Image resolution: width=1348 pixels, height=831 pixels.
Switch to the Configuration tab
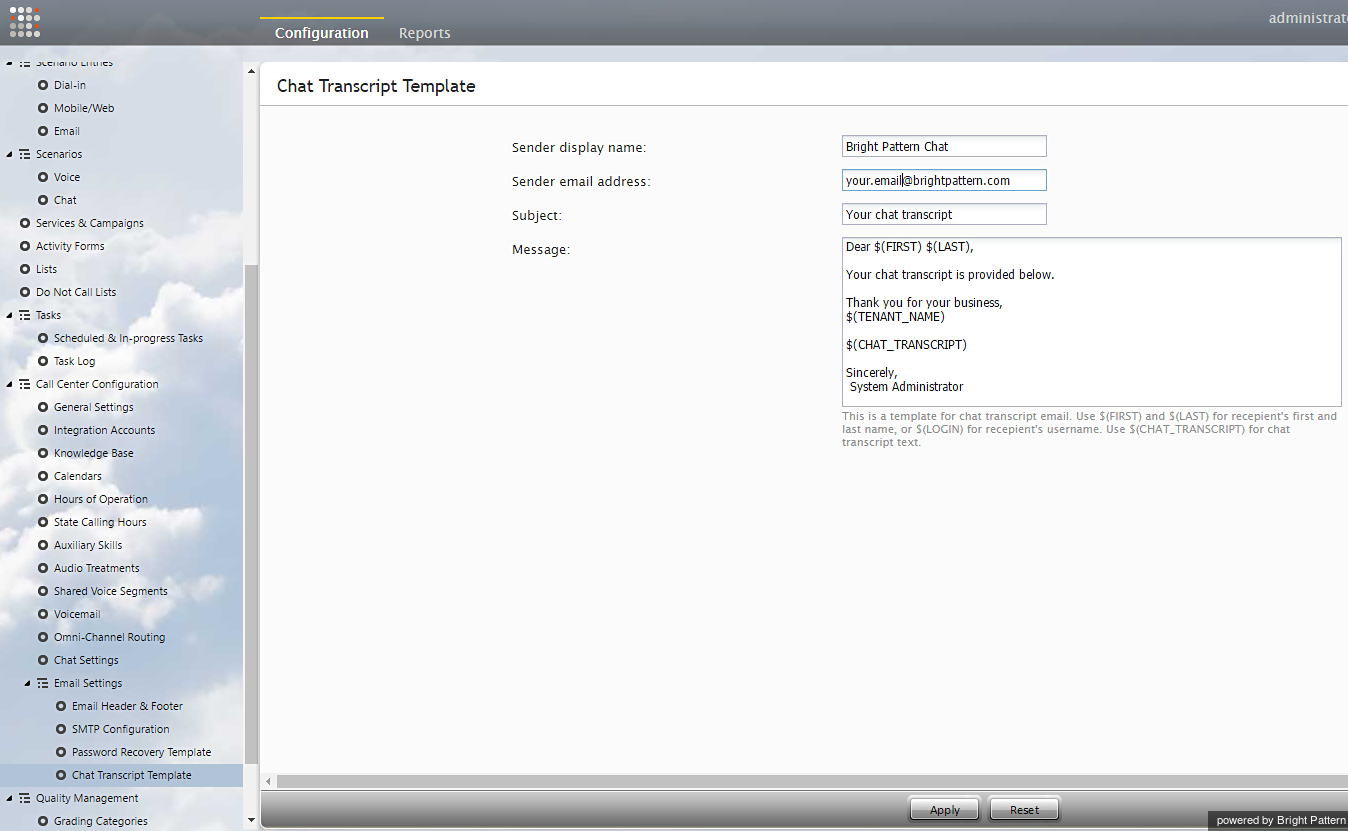click(321, 33)
